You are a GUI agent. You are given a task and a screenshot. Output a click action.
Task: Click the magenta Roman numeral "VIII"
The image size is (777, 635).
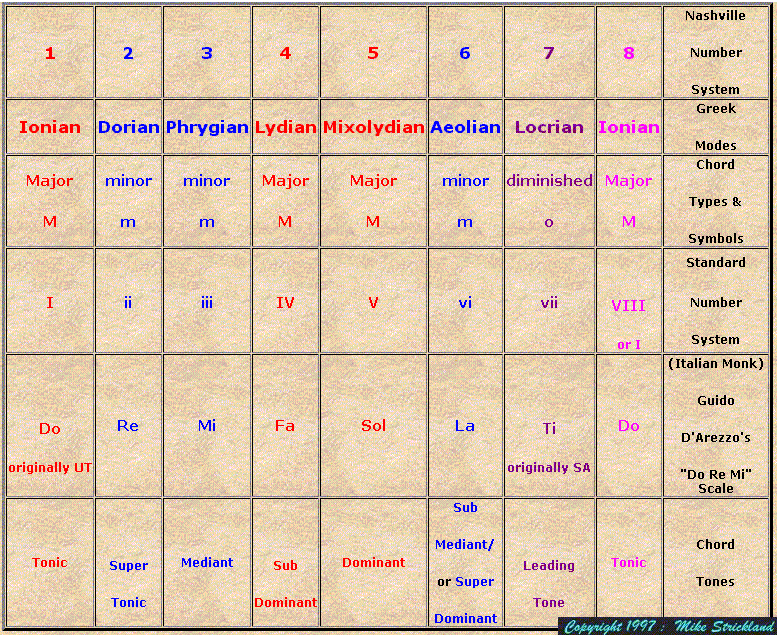[x=628, y=305]
